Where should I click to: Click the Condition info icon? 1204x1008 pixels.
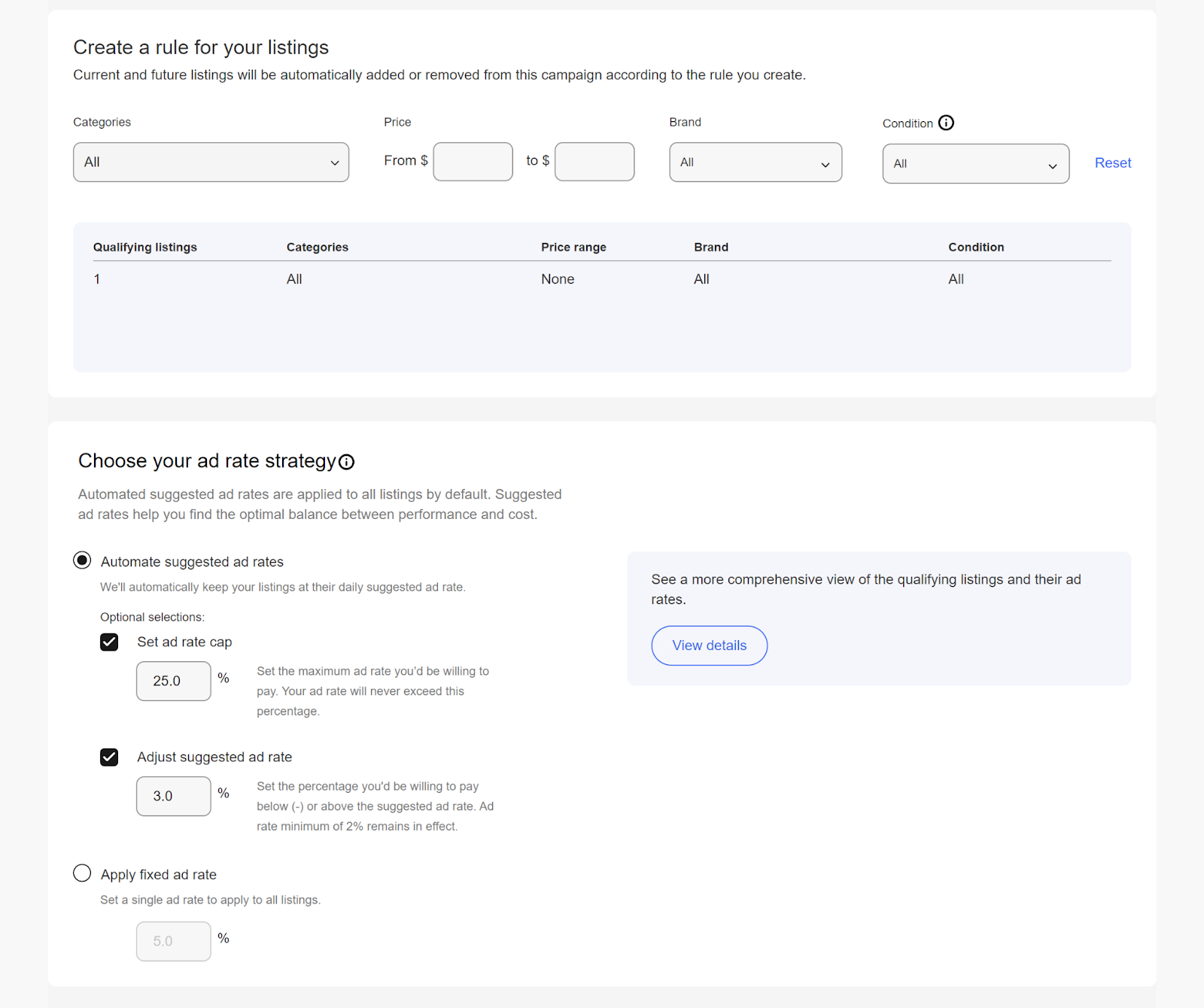[946, 123]
